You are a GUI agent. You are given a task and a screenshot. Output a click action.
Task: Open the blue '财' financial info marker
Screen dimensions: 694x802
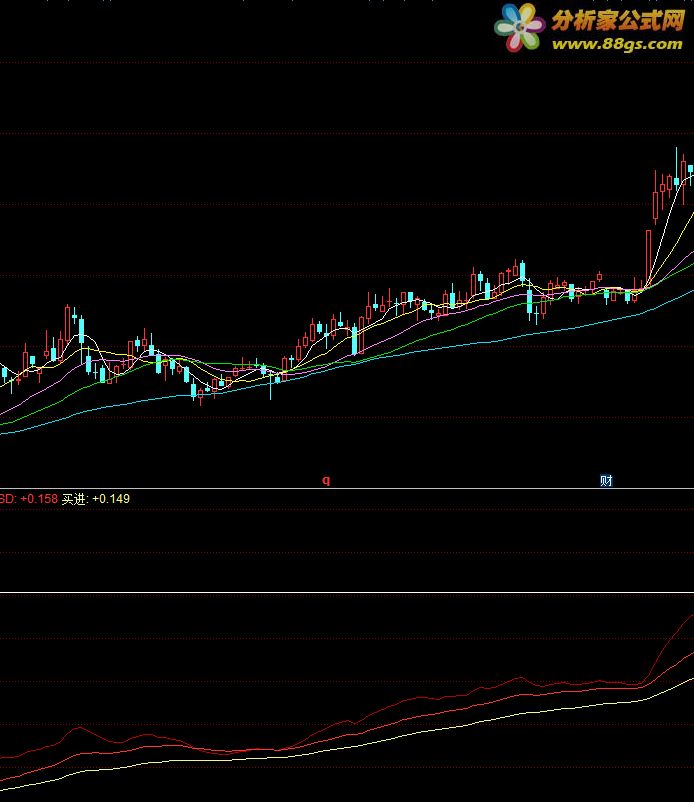606,480
